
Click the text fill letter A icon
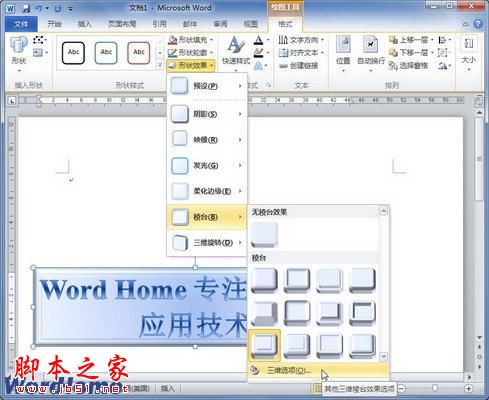click(258, 40)
